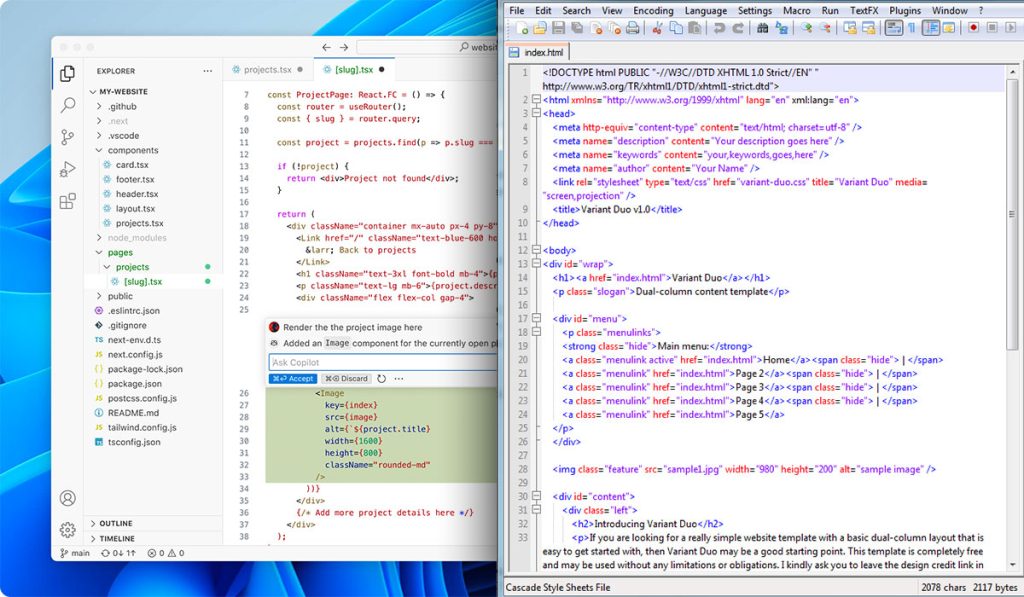Open the Macro menu in Notepad++

point(796,10)
